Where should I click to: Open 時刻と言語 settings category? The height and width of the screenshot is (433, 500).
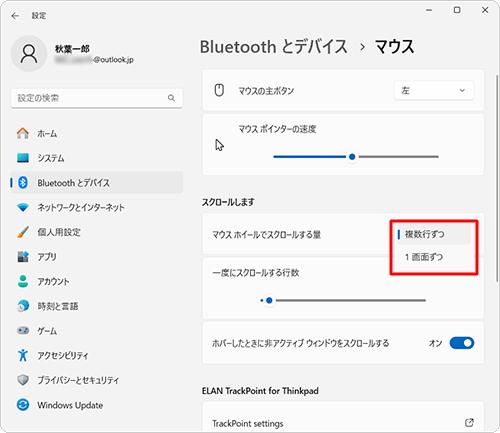(x=97, y=306)
